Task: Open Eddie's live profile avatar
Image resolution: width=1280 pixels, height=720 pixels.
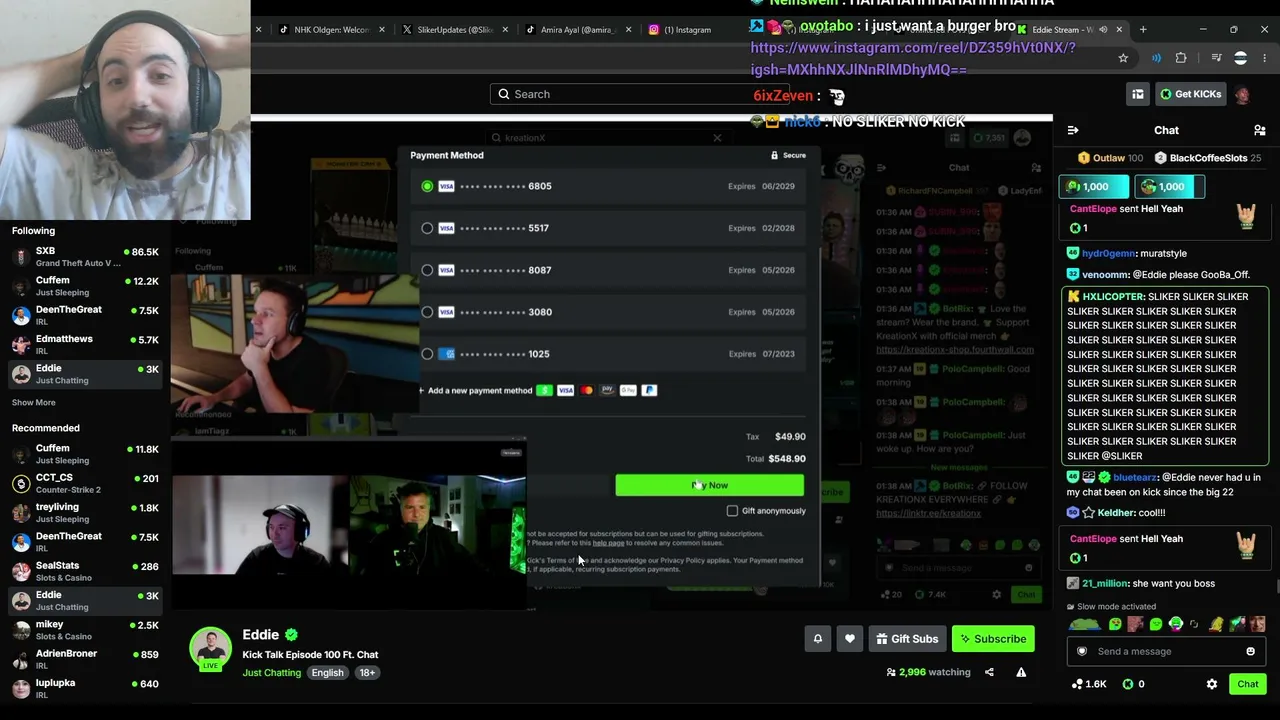Action: 211,648
